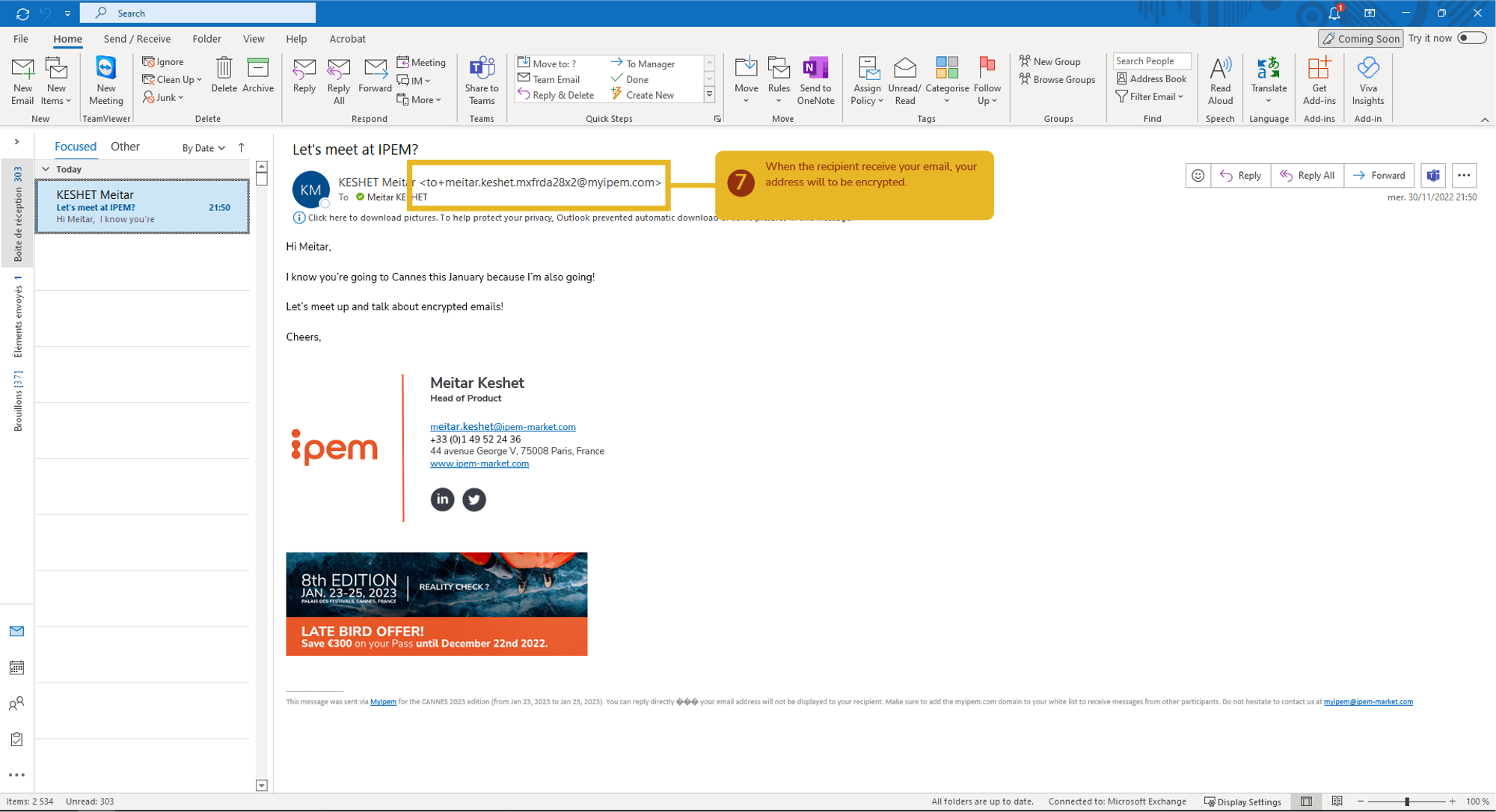Open TeamViewer New Meeting
Viewport: 1496px width, 812px height.
click(105, 81)
